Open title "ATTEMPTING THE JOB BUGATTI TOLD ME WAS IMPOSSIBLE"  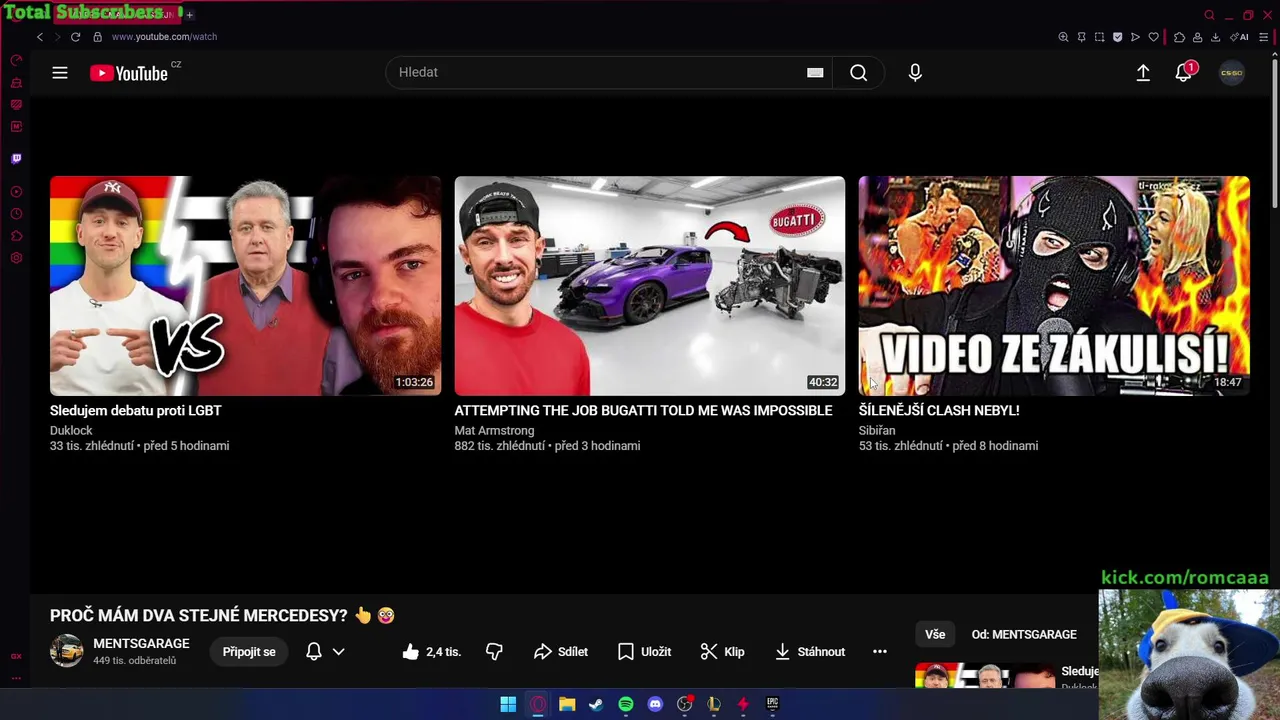[x=643, y=411]
